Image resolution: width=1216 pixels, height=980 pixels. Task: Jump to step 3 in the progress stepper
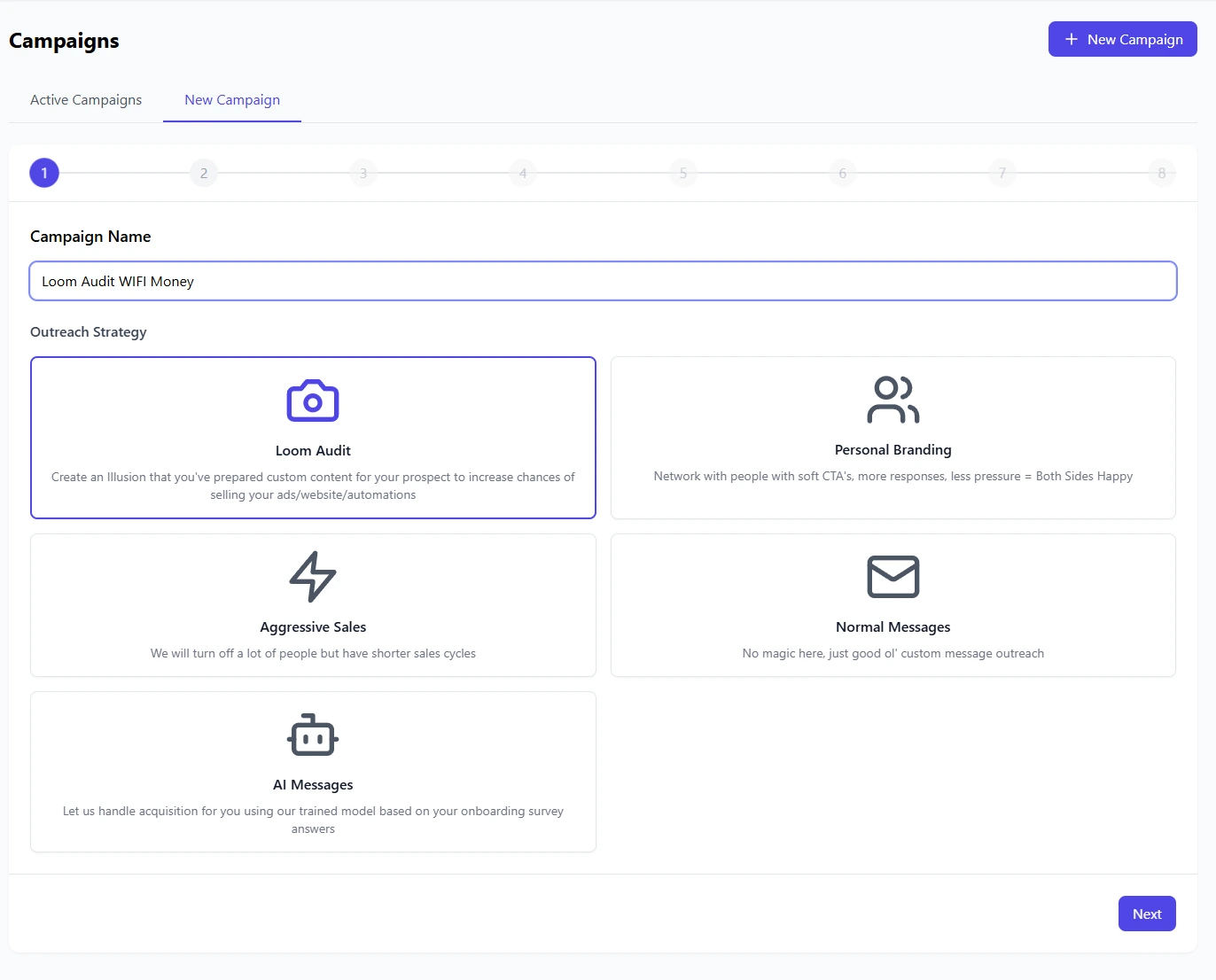363,173
